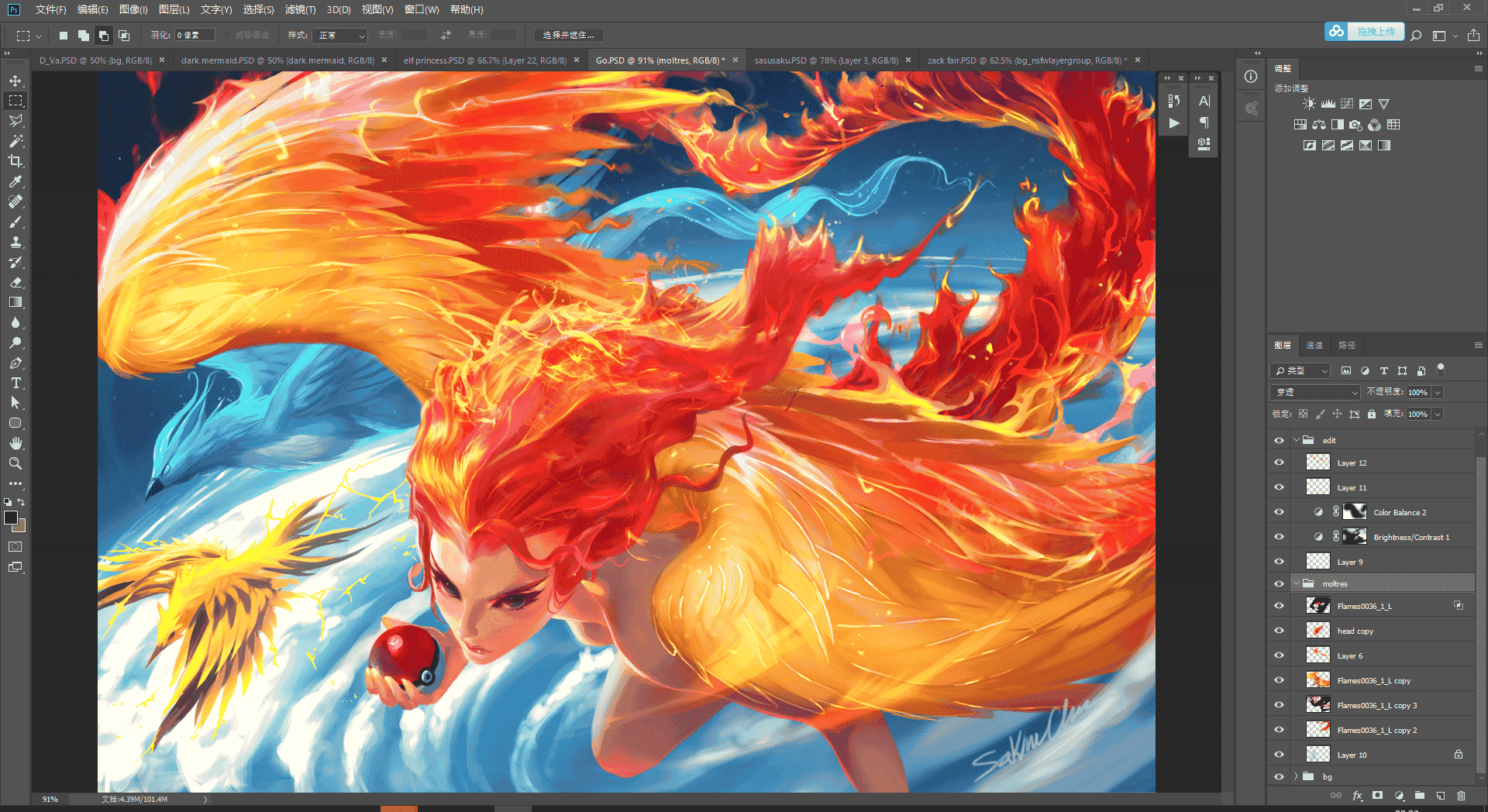Select the Eyedropper tool
The width and height of the screenshot is (1488, 812).
(15, 181)
